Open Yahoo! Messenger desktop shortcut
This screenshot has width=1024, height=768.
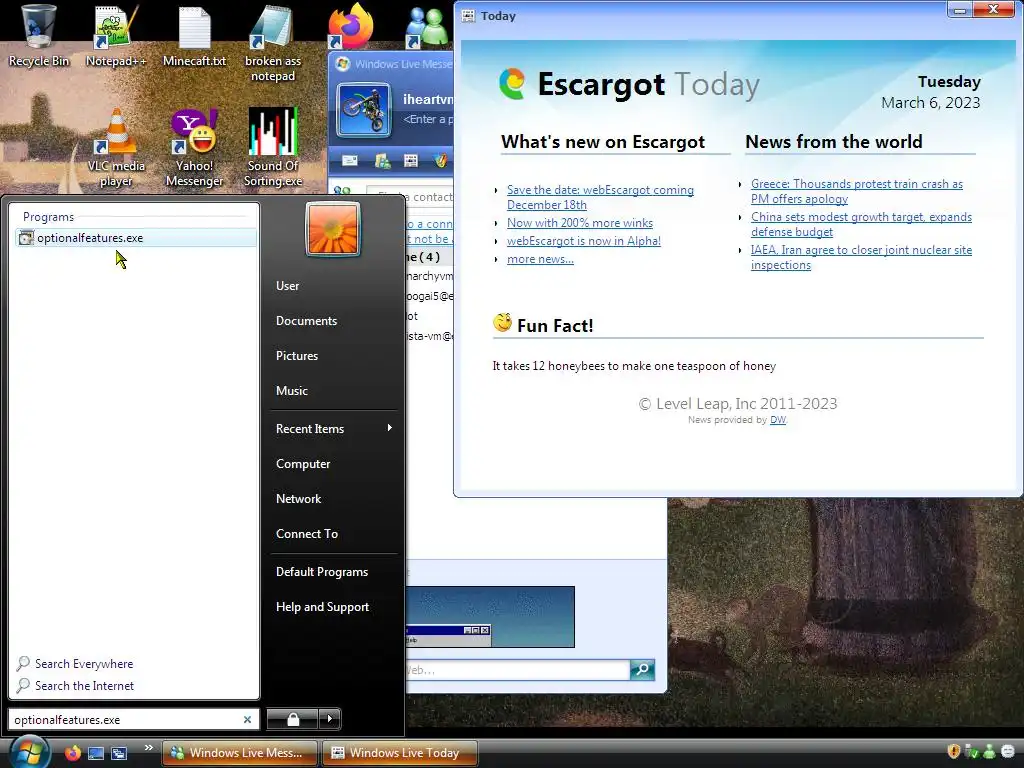194,147
